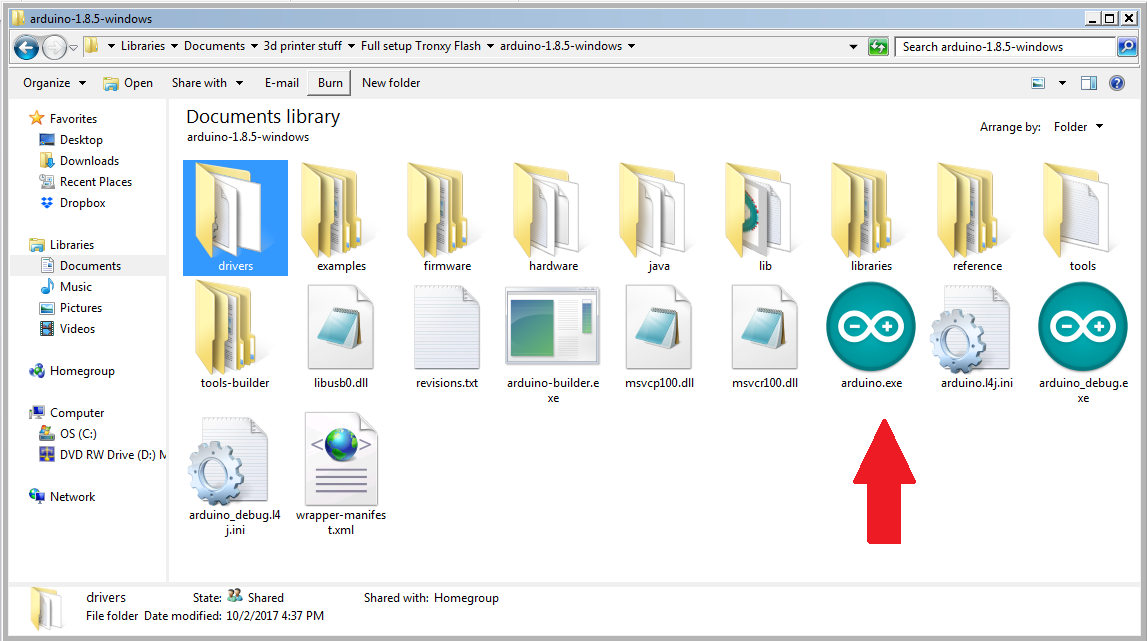The height and width of the screenshot is (641, 1147).
Task: Expand the Libraries breadcrumb arrow
Action: pos(174,46)
